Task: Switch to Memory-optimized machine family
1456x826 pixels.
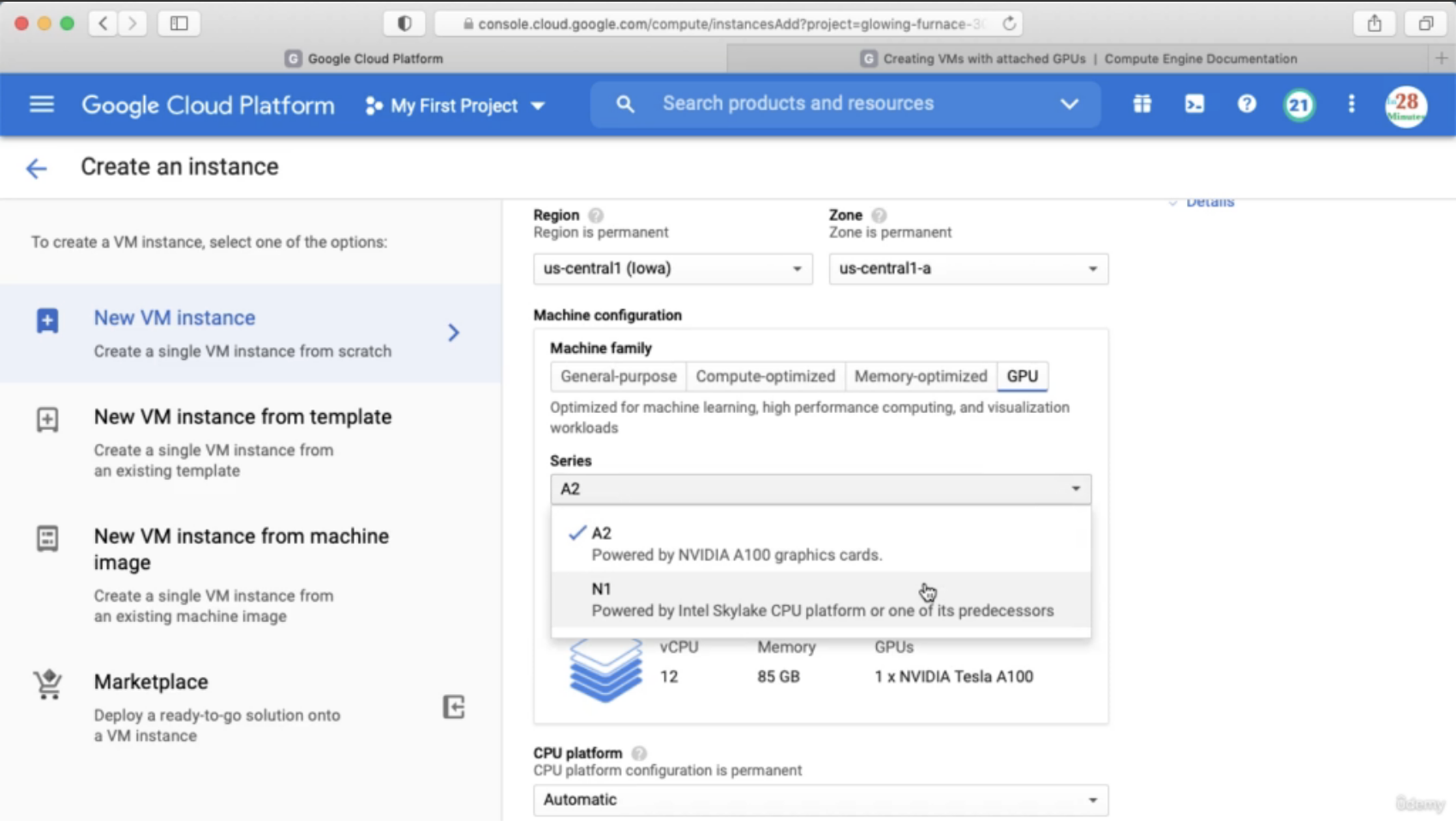Action: [921, 376]
